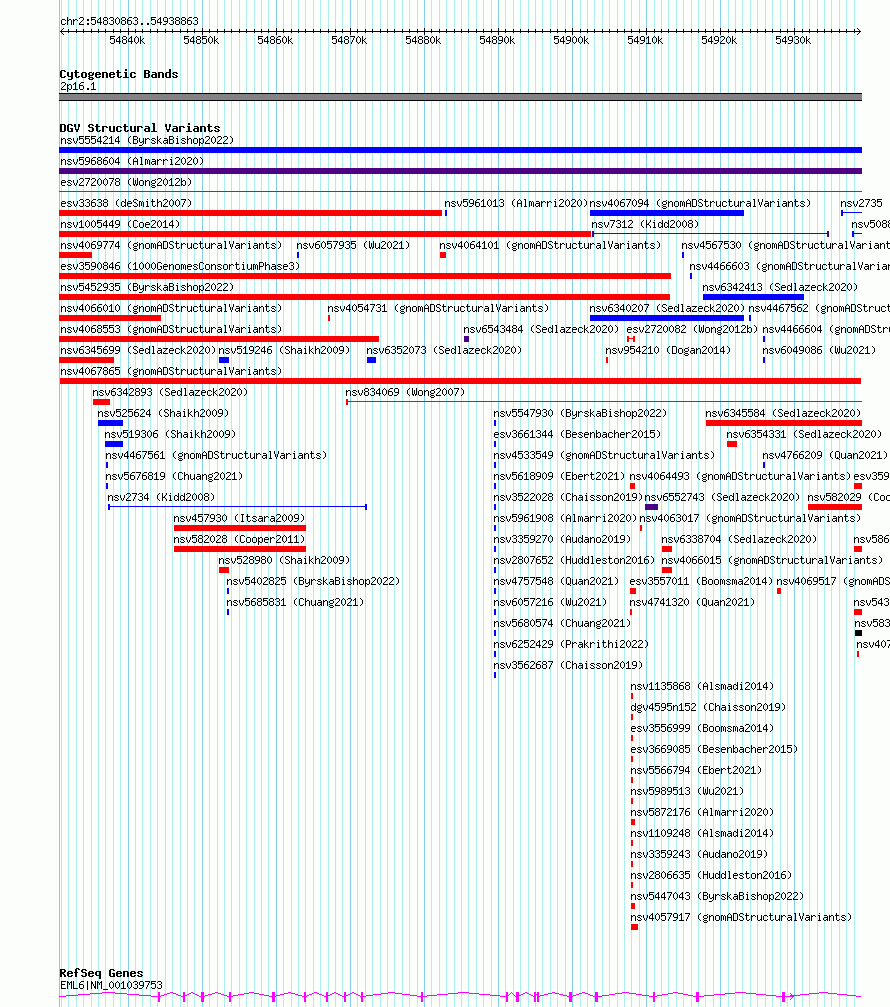The width and height of the screenshot is (890, 1007).
Task: Open nsv6252429 (Prakrithi2022) label
Action: tap(572, 644)
